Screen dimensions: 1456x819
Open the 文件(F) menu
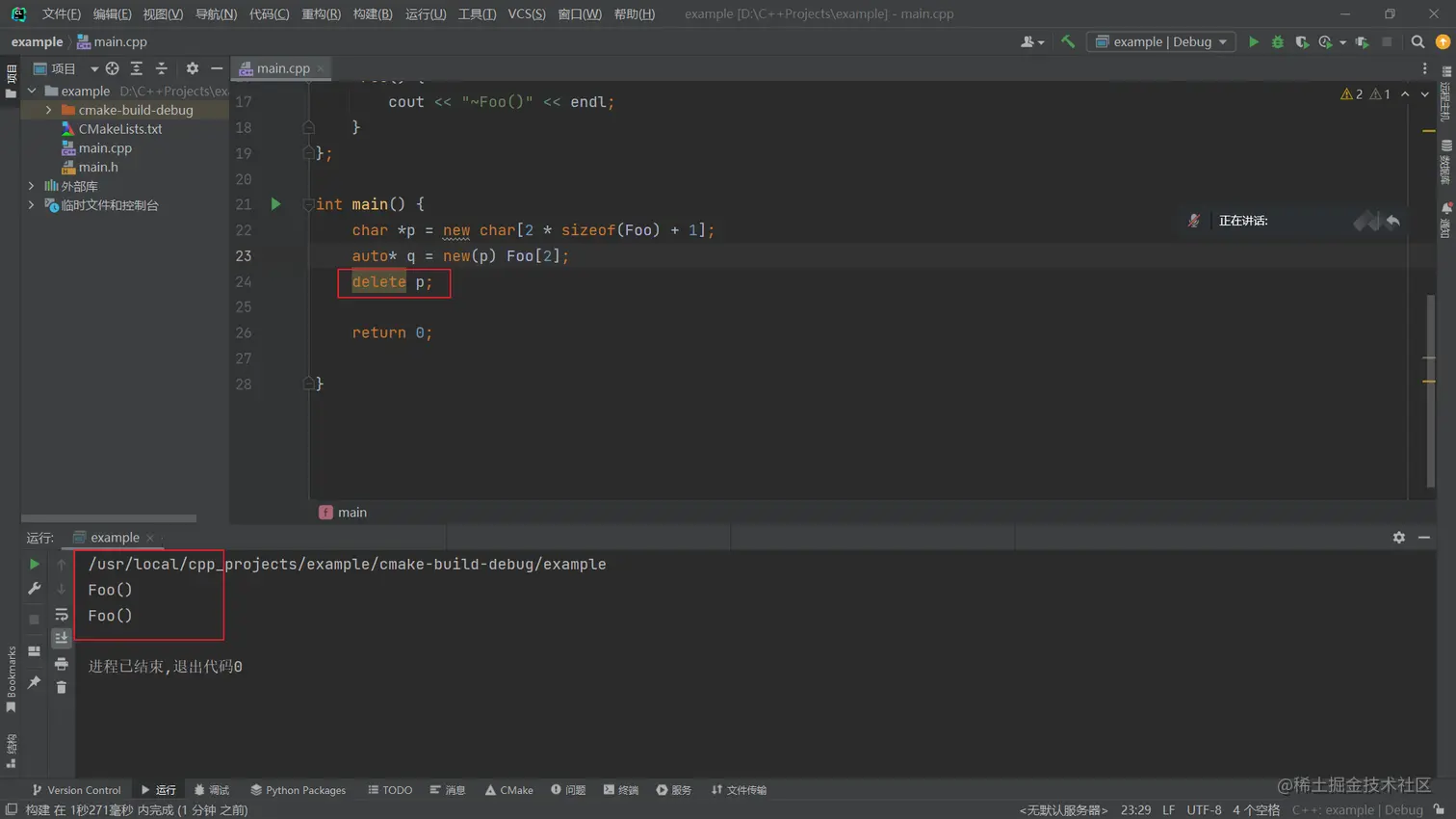point(61,13)
